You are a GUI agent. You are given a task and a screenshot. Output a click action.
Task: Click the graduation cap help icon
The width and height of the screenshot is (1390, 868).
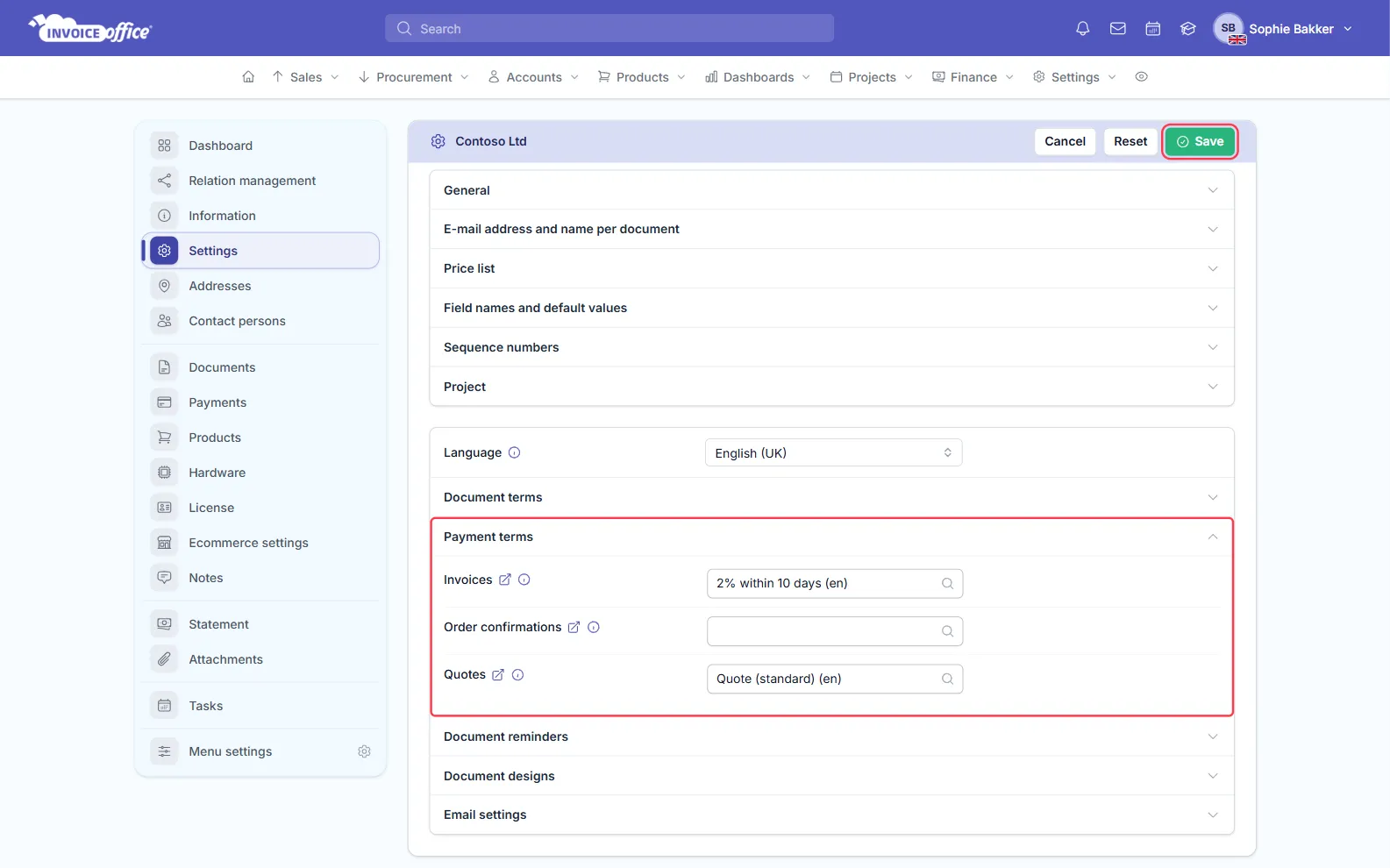(1188, 29)
